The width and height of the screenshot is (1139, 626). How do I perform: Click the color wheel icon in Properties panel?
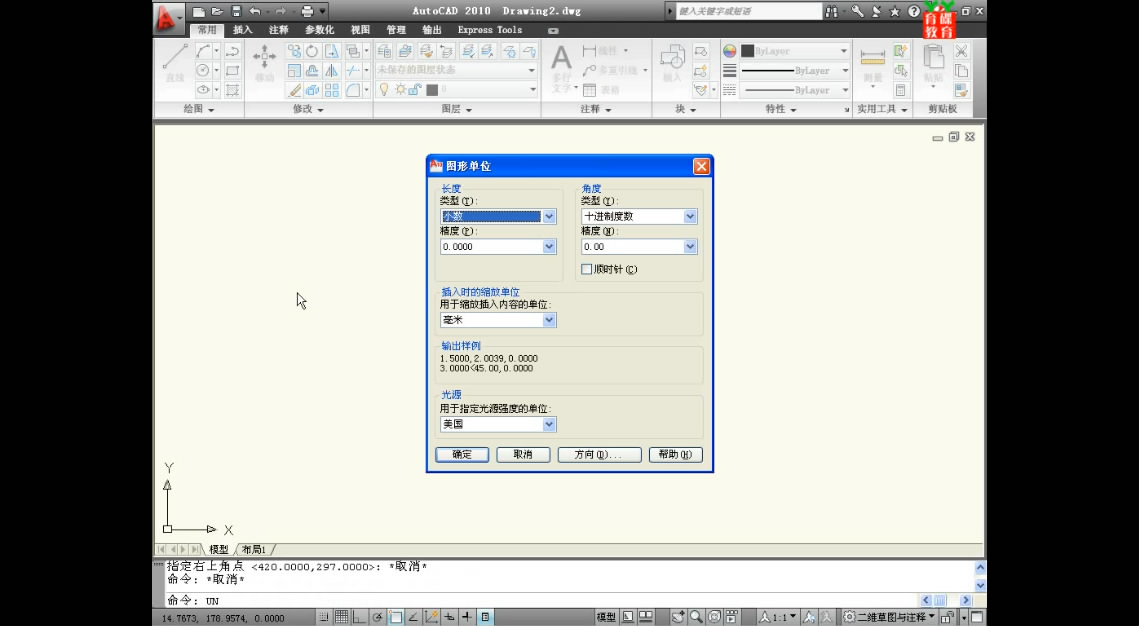click(x=729, y=51)
